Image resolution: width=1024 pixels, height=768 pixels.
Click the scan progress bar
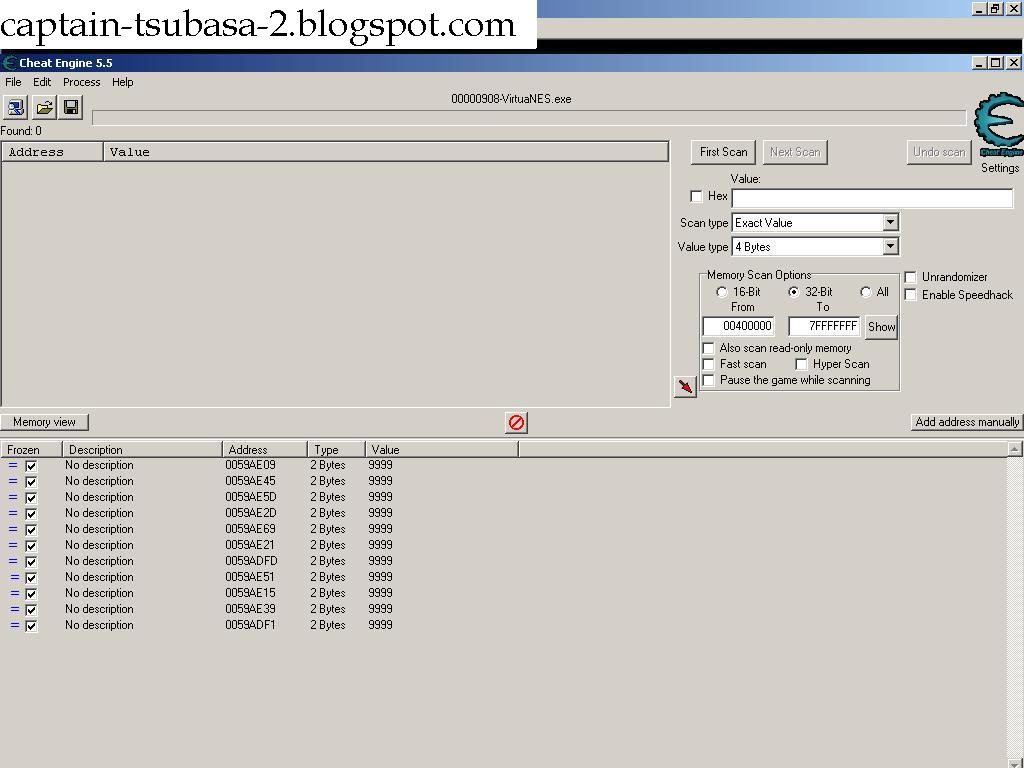[529, 118]
